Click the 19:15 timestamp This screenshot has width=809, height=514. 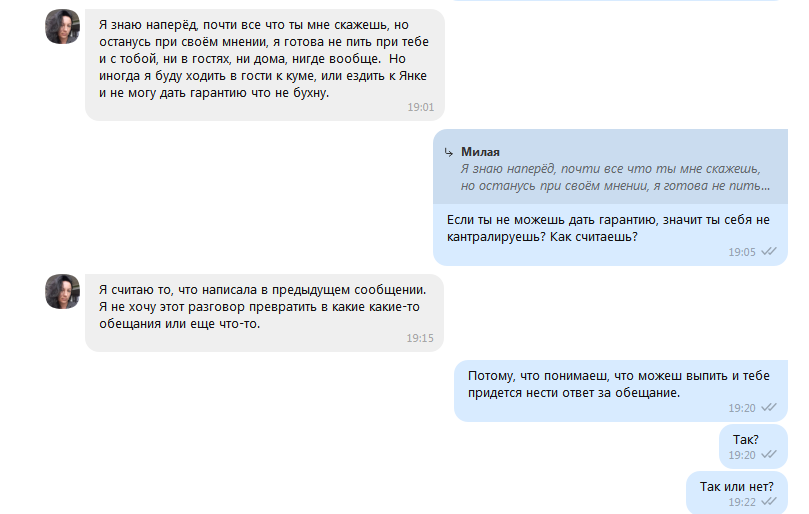[420, 338]
